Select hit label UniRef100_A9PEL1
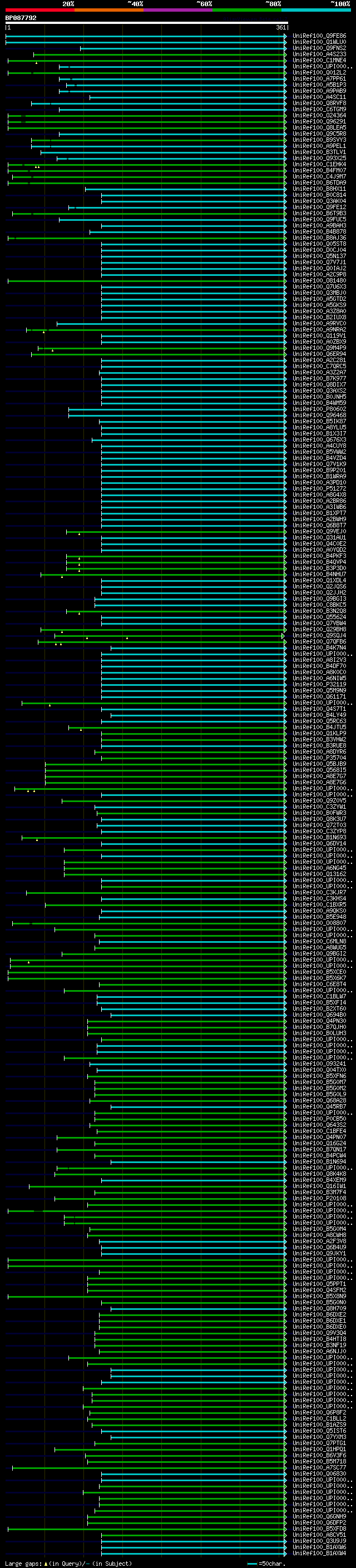Image resolution: width=356 pixels, height=1568 pixels. coord(319,146)
